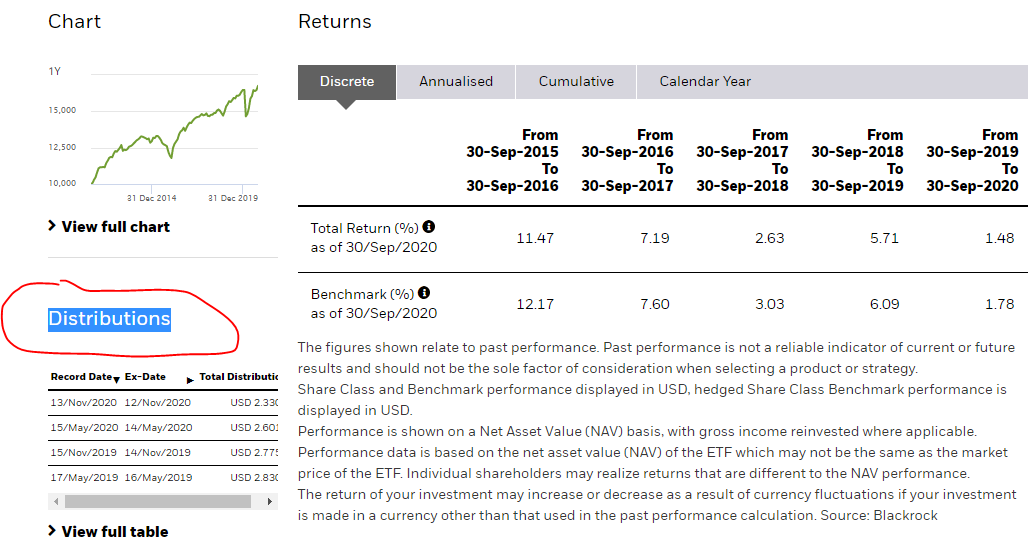Click the chevron beside View full chart
This screenshot has width=1034, height=545.
(x=52, y=226)
